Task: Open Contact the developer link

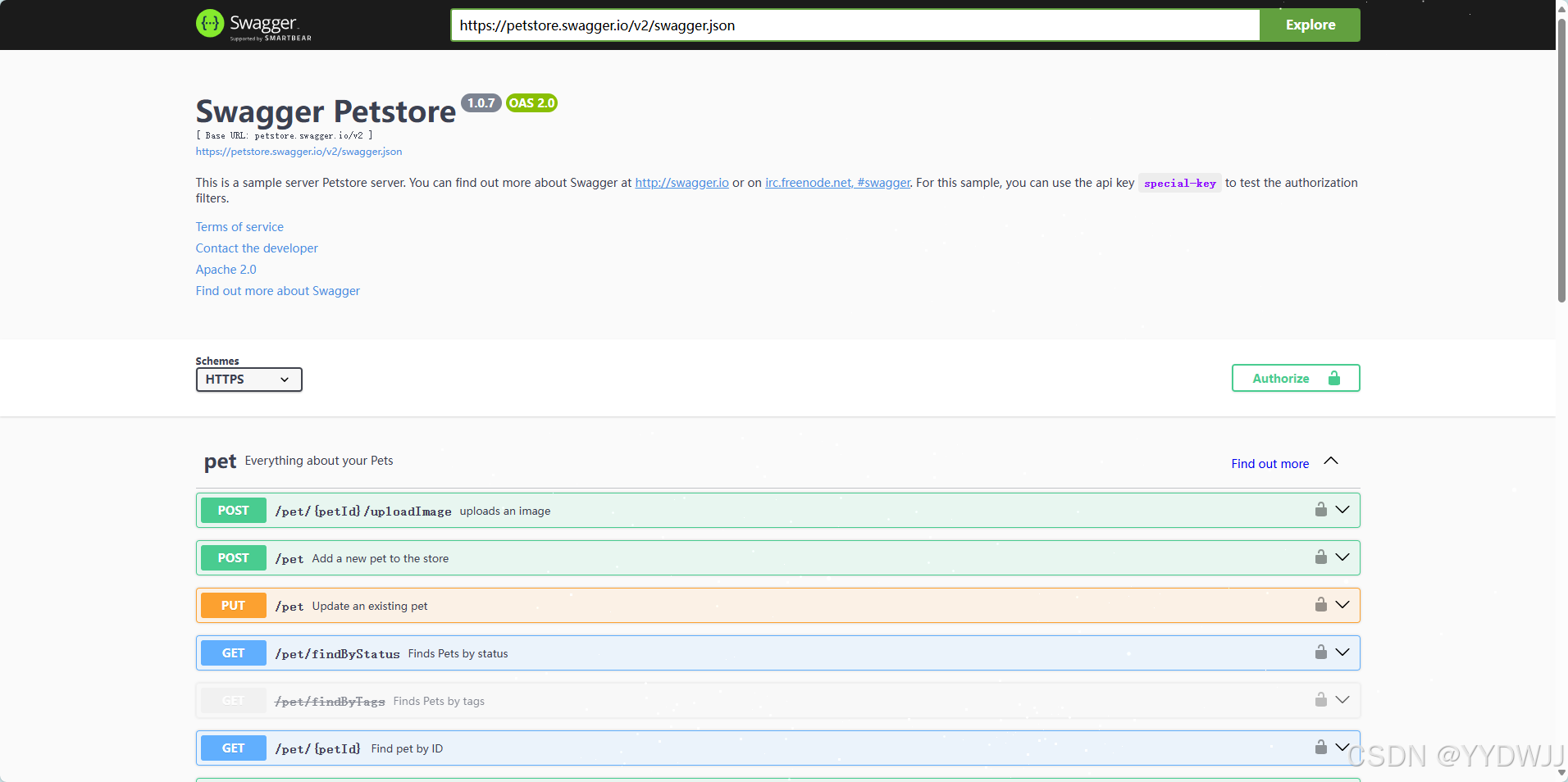Action: pos(257,248)
